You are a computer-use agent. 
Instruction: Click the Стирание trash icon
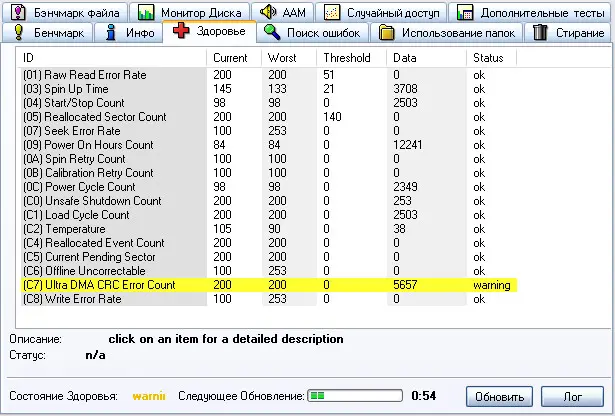point(541,33)
